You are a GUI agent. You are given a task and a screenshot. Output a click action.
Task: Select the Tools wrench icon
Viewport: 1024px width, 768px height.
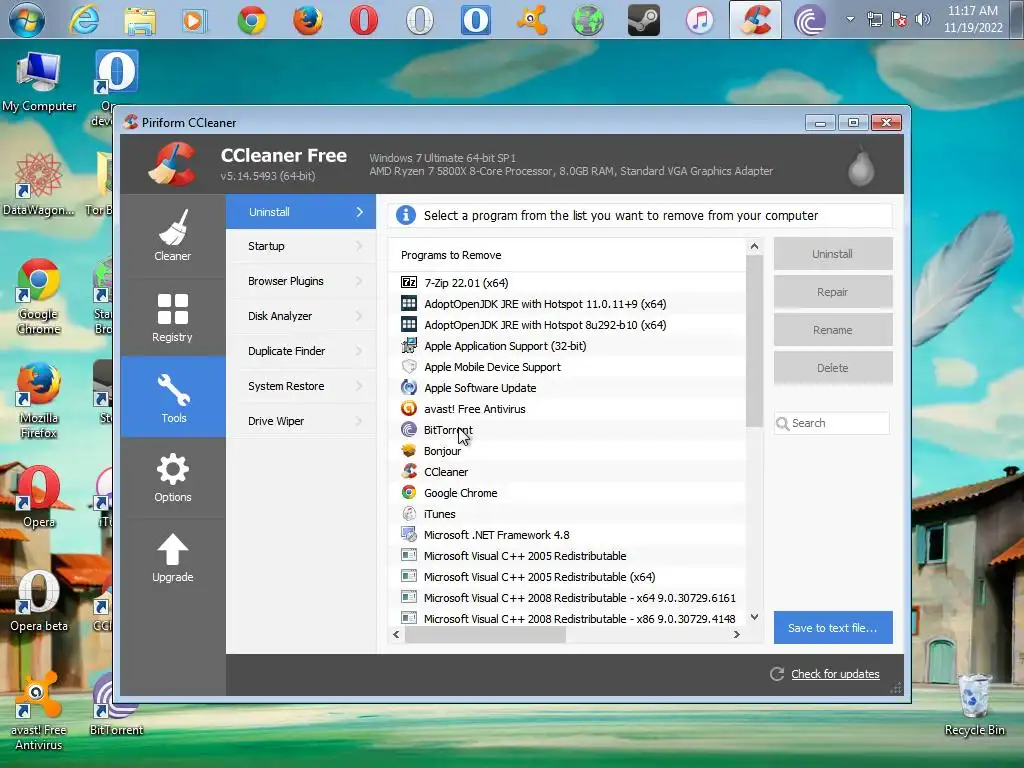[x=174, y=390]
